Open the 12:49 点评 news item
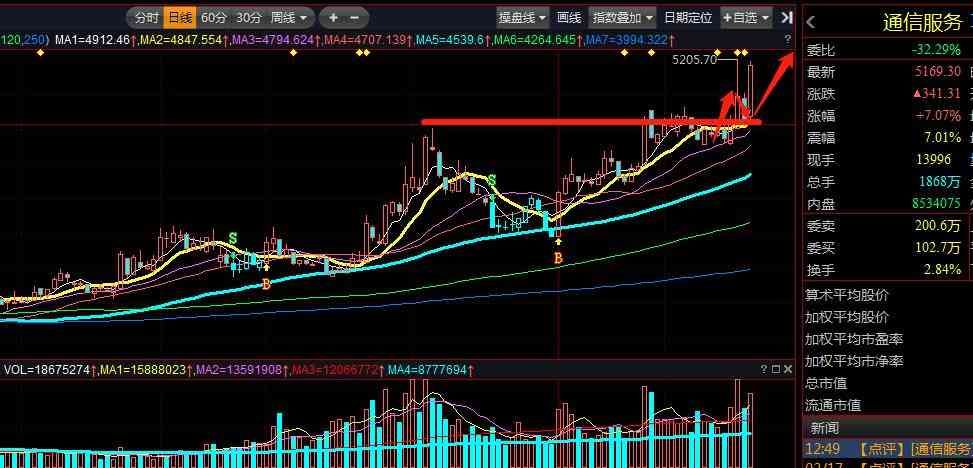973x468 pixels. 890,449
